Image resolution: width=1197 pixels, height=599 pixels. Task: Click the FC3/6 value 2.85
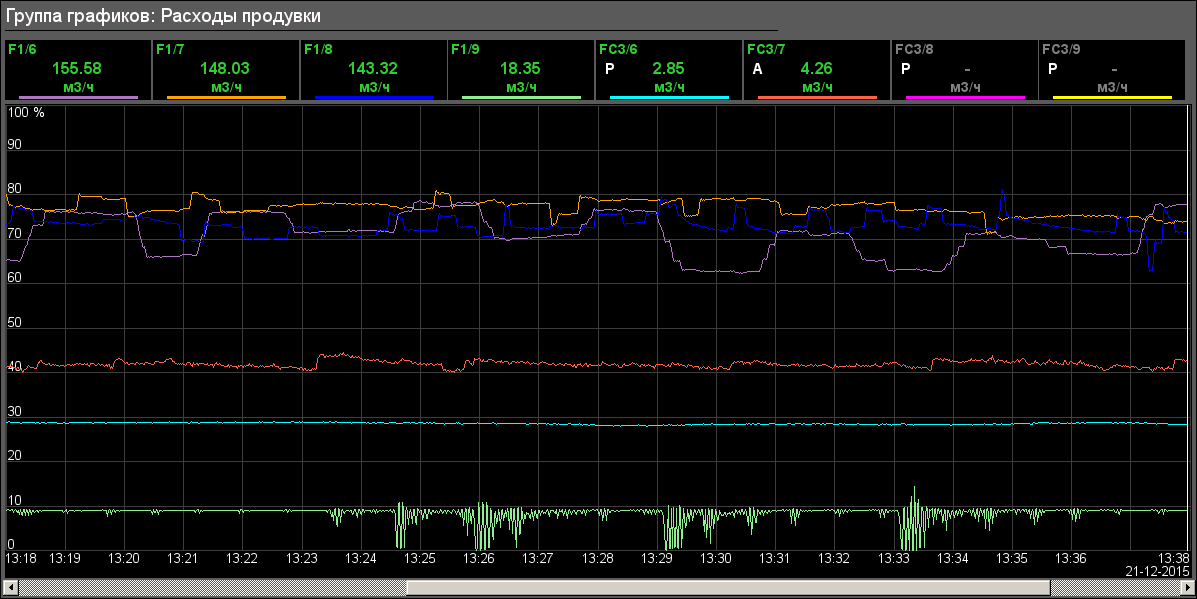click(x=668, y=69)
